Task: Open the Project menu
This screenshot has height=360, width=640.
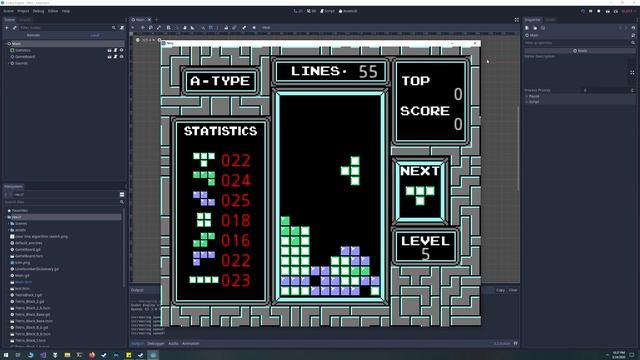Action: [x=23, y=11]
